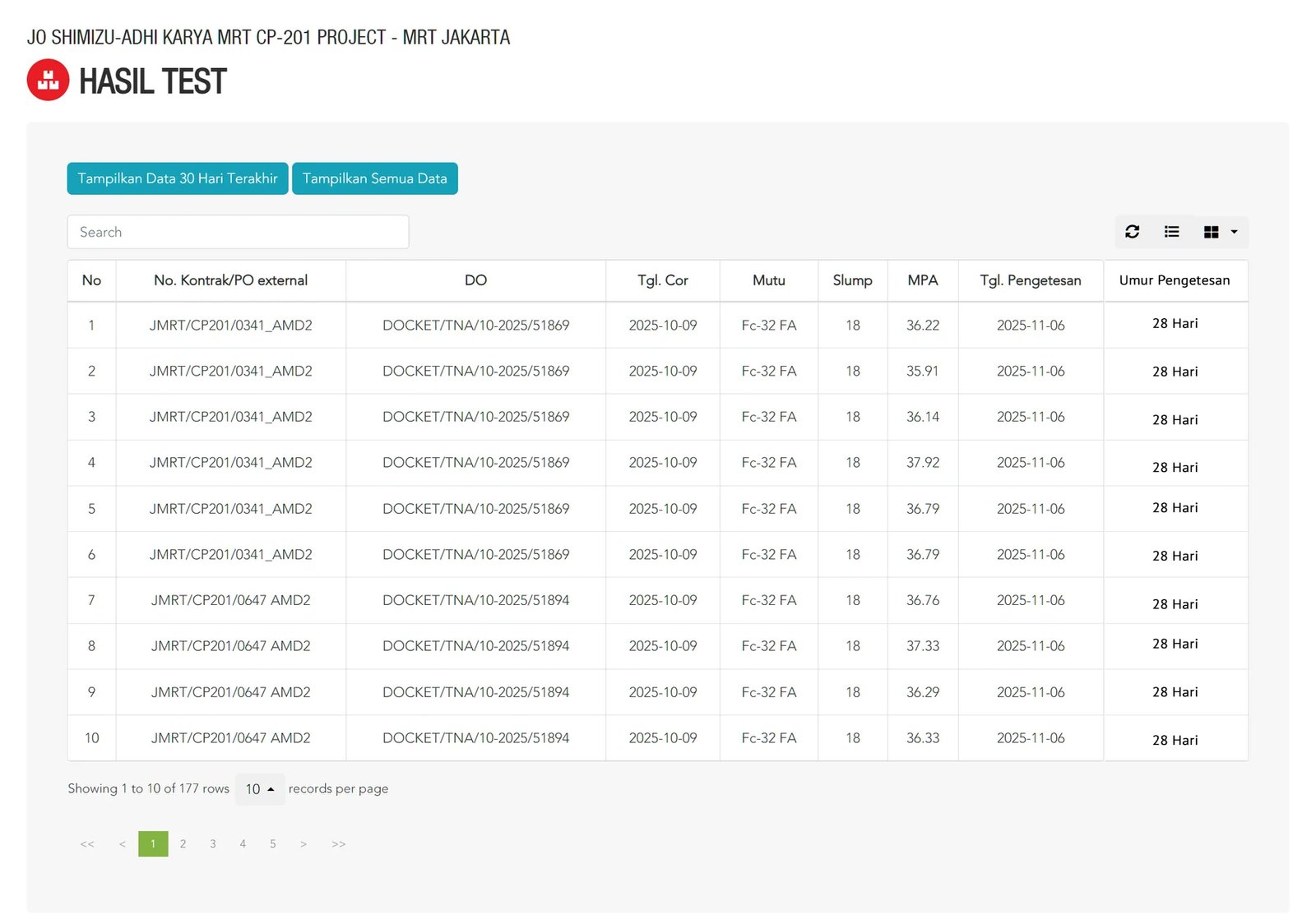The width and height of the screenshot is (1316, 924).
Task: Click Tampilkan Semua Data button
Action: pos(374,178)
